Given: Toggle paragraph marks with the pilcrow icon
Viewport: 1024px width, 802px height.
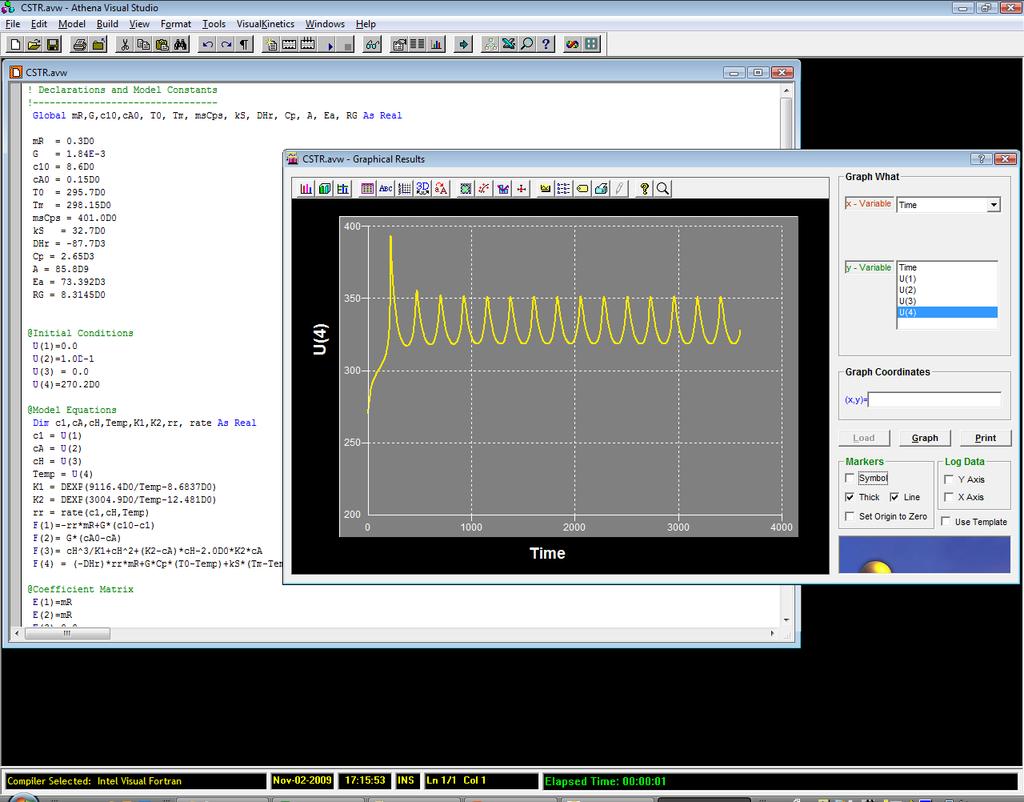Looking at the screenshot, I should (x=244, y=44).
